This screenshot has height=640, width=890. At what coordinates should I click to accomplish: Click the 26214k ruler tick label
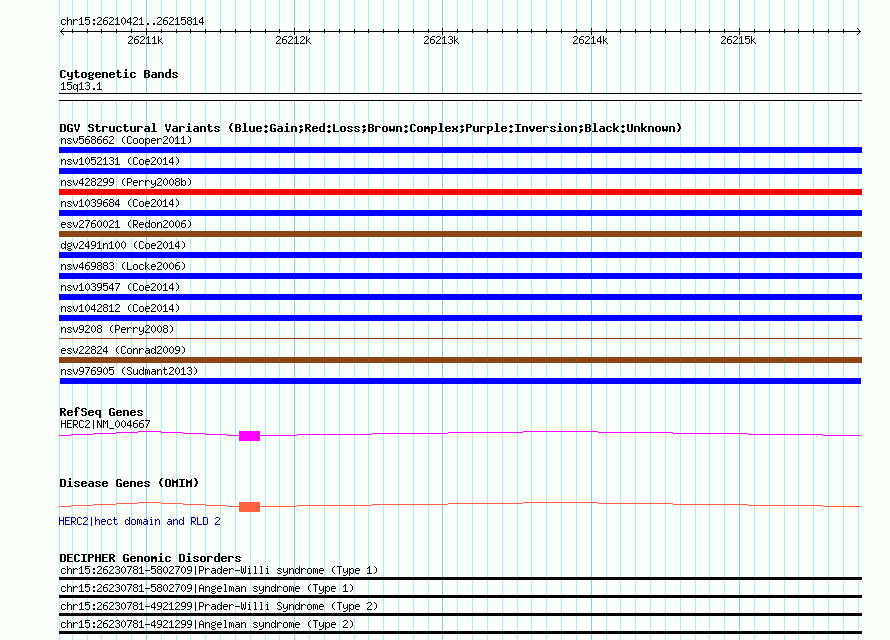click(590, 40)
